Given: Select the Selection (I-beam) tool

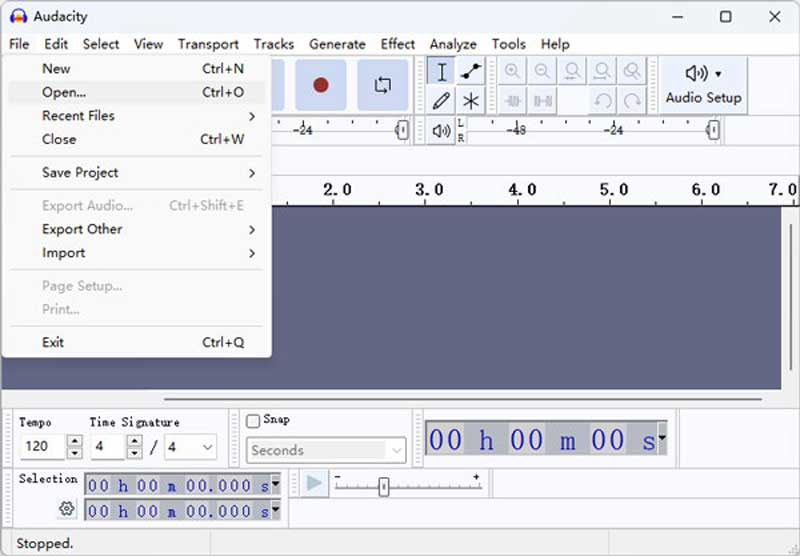Looking at the screenshot, I should (441, 71).
